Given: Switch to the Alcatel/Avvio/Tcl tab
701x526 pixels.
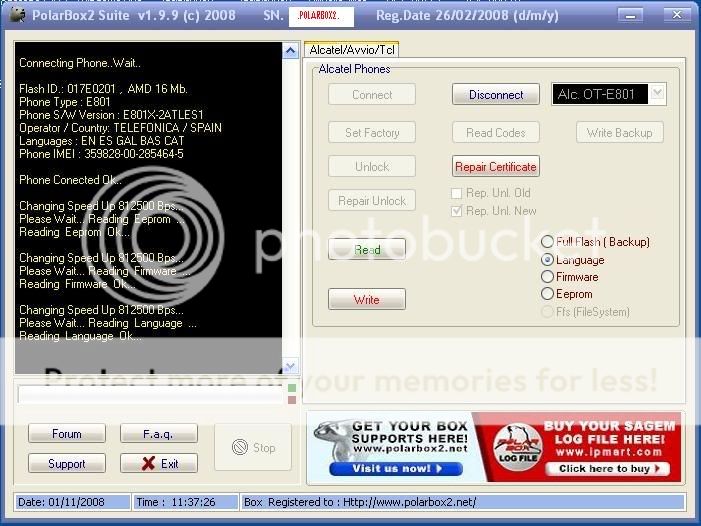Looking at the screenshot, I should (351, 50).
